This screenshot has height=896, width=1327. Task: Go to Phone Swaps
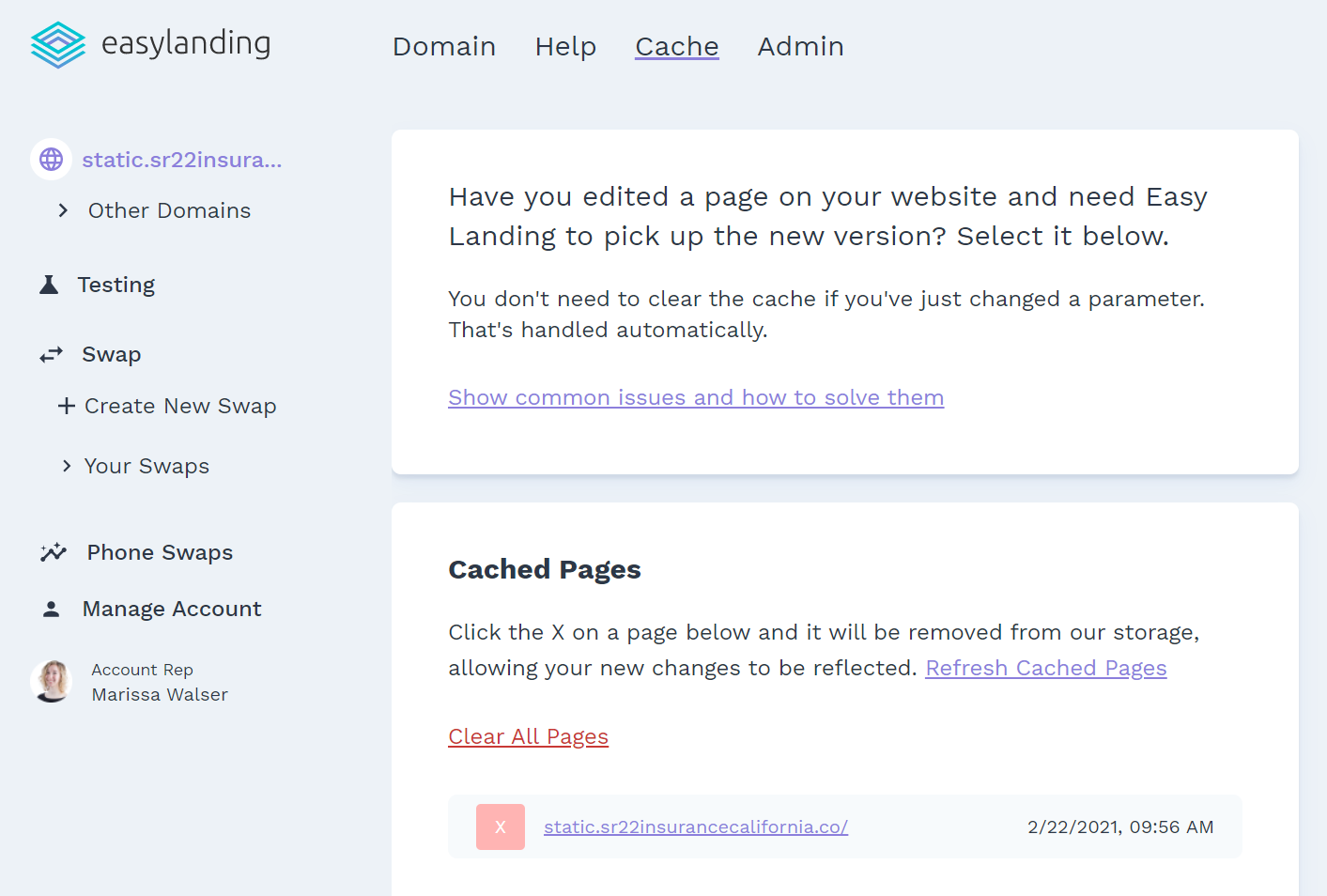click(161, 552)
